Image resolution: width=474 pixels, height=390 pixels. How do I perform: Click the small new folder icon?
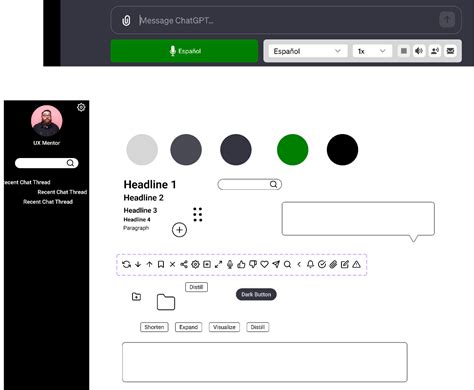(x=136, y=296)
